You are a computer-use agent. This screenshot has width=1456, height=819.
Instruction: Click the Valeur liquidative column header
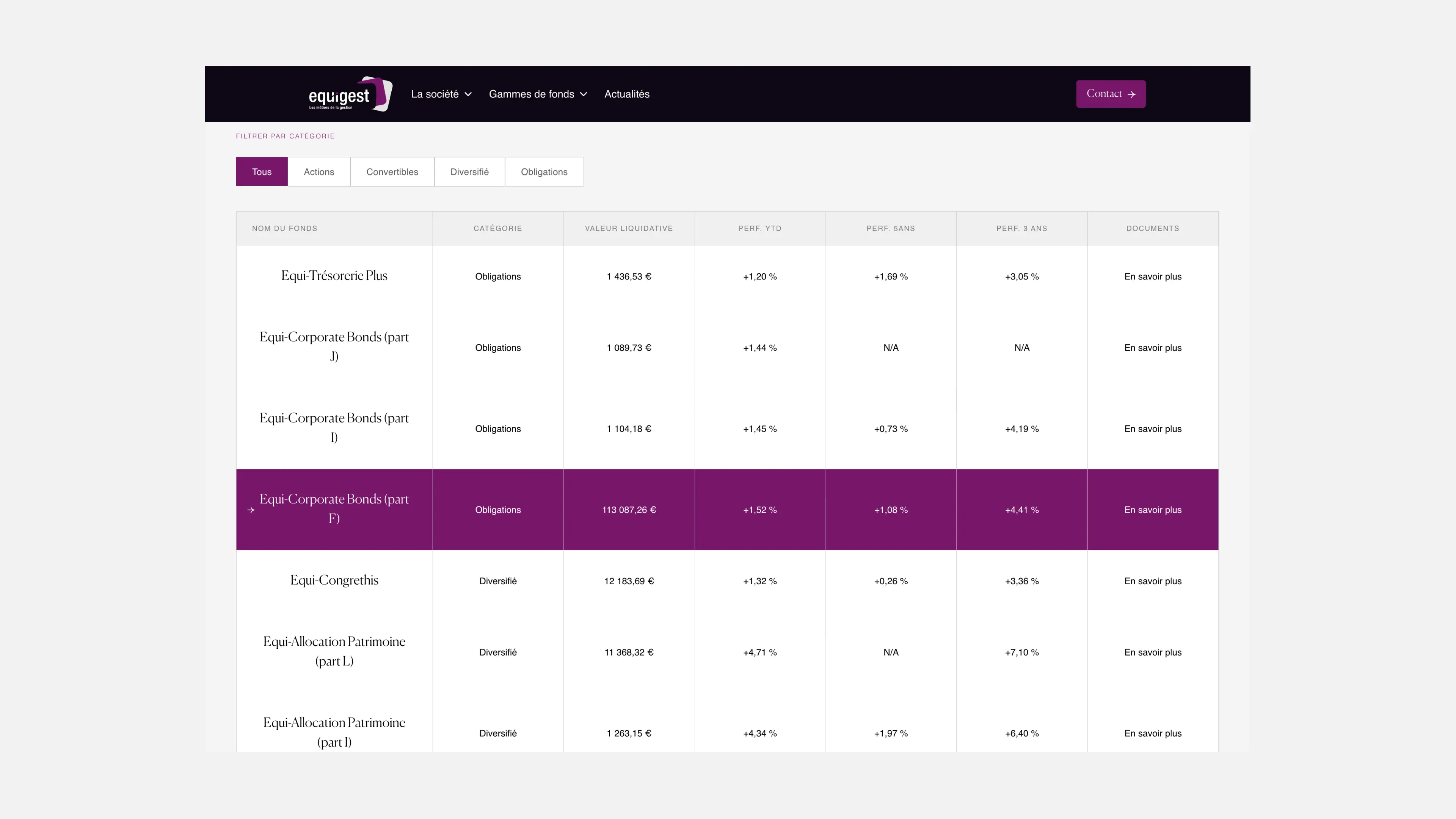(629, 228)
